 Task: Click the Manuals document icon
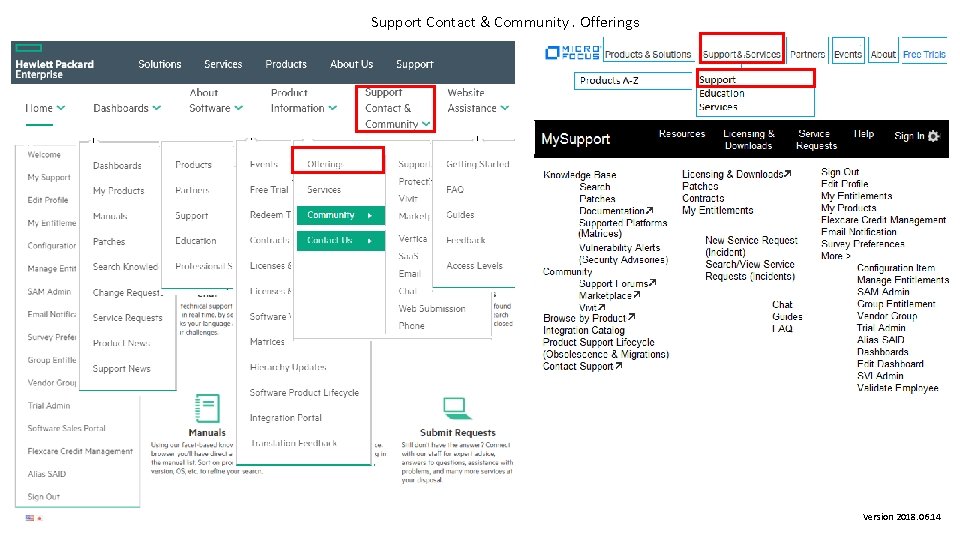(207, 408)
